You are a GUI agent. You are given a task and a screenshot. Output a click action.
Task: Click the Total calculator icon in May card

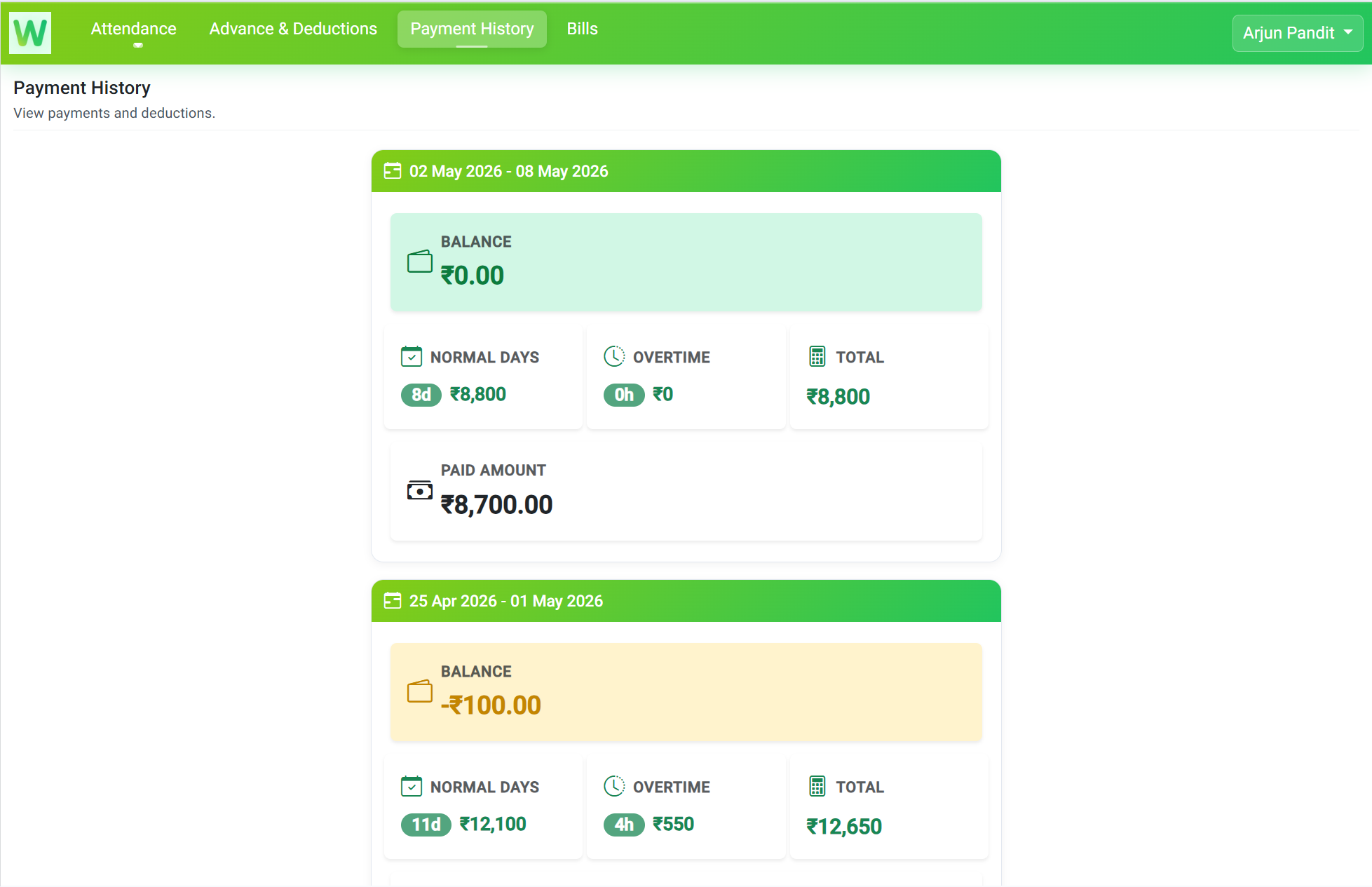pos(817,357)
